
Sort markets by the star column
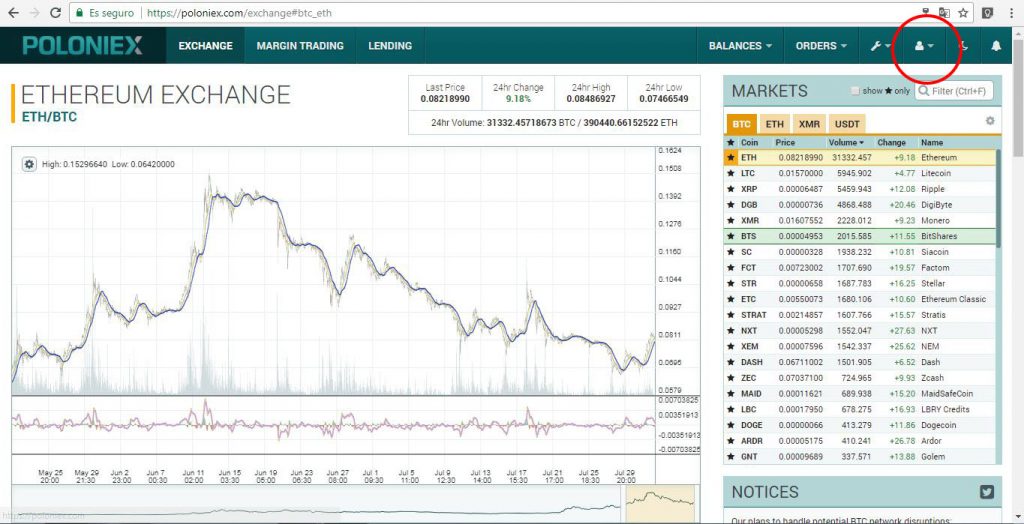coord(731,142)
